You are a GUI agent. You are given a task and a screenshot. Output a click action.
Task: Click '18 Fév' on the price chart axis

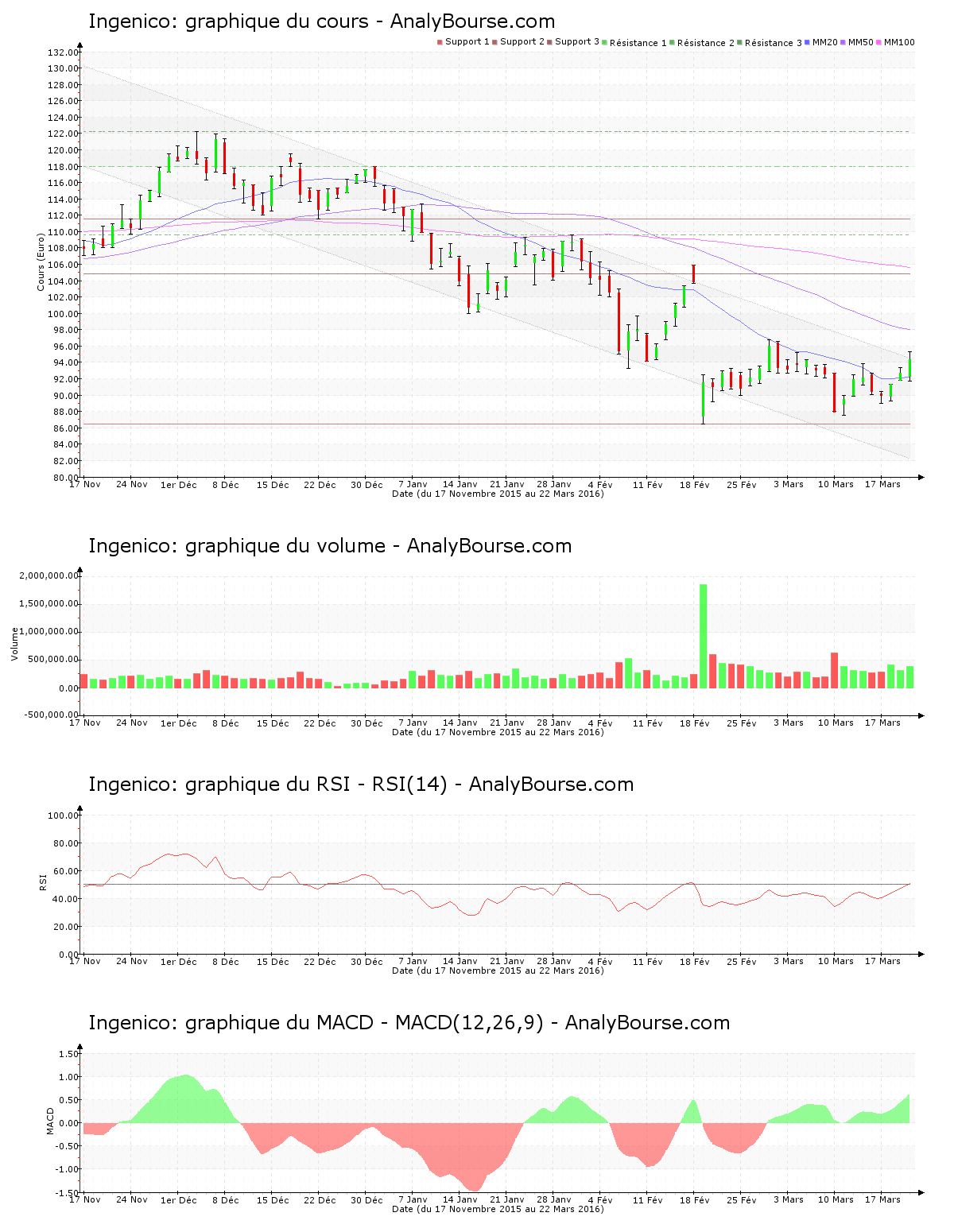(695, 484)
